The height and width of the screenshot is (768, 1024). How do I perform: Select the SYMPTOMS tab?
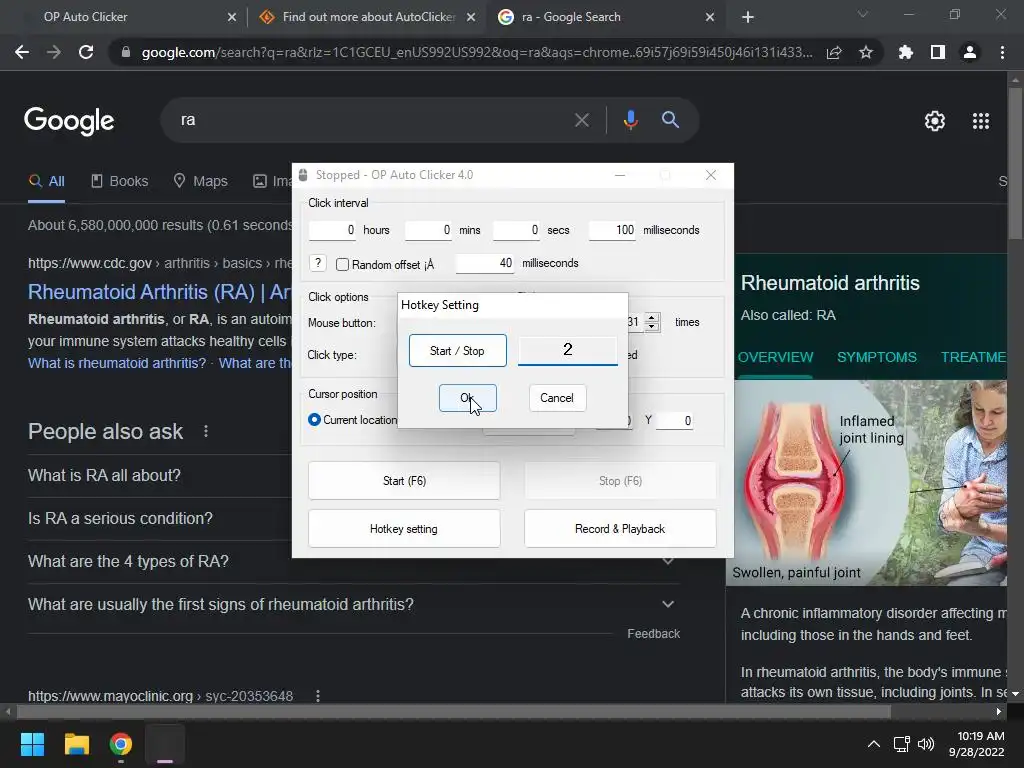coord(876,357)
